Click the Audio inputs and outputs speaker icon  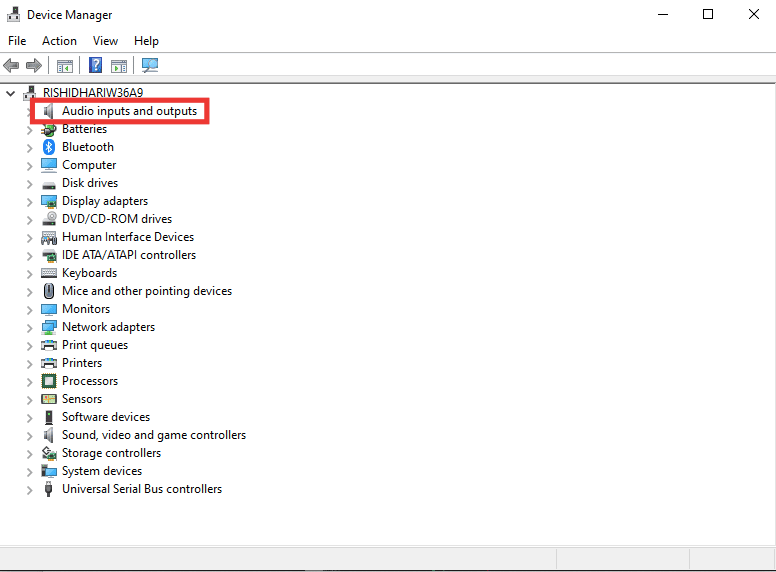48,111
